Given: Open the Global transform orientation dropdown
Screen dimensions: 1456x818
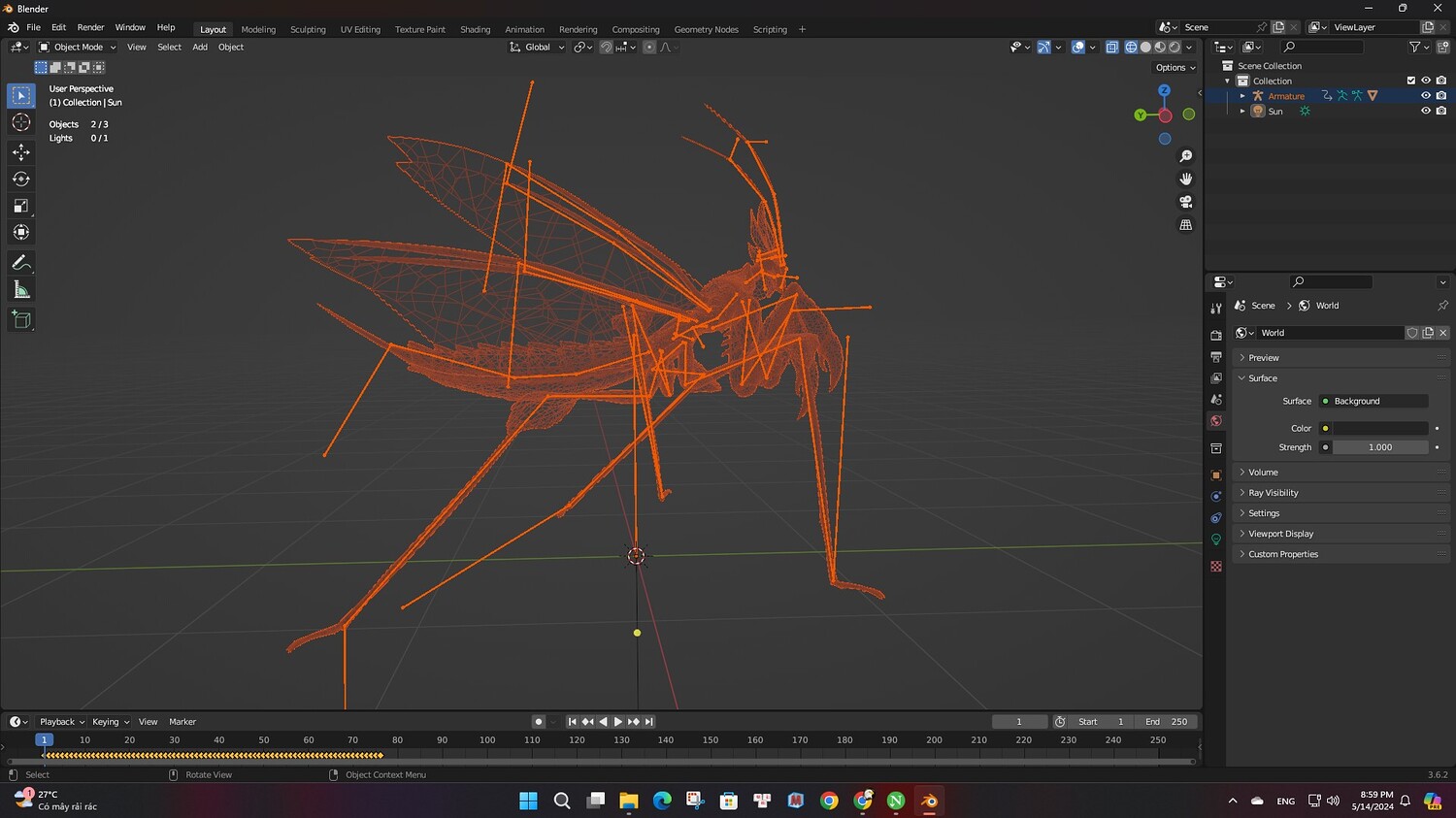Looking at the screenshot, I should pos(537,47).
